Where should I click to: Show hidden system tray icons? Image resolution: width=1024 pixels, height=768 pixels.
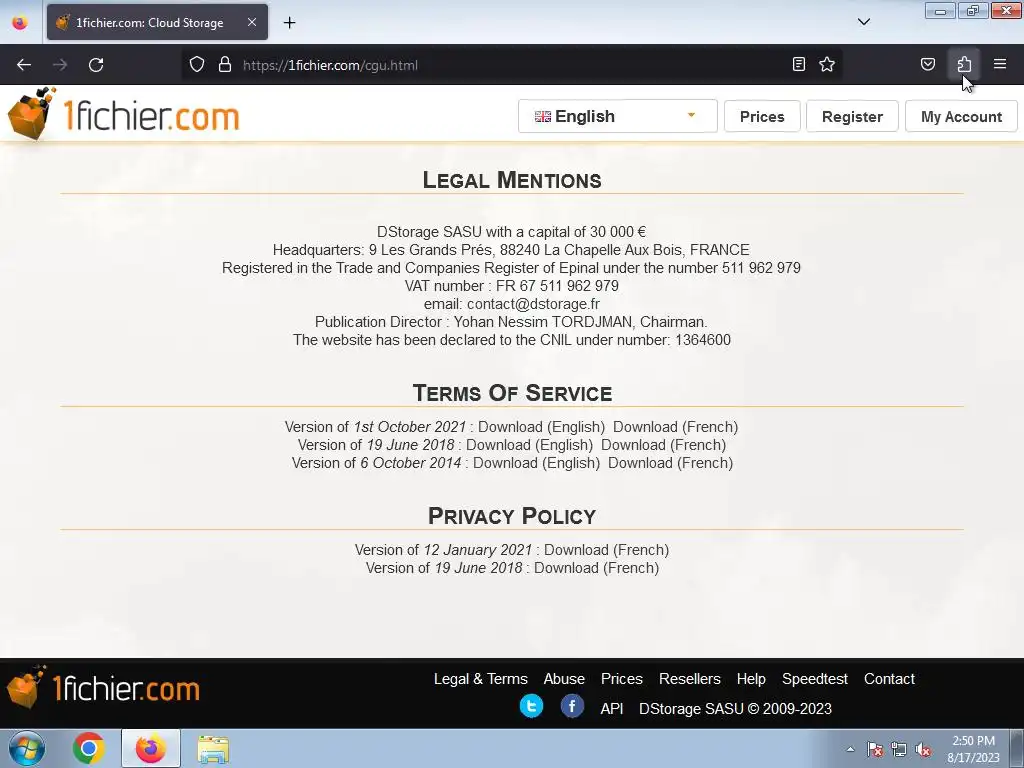tap(850, 749)
